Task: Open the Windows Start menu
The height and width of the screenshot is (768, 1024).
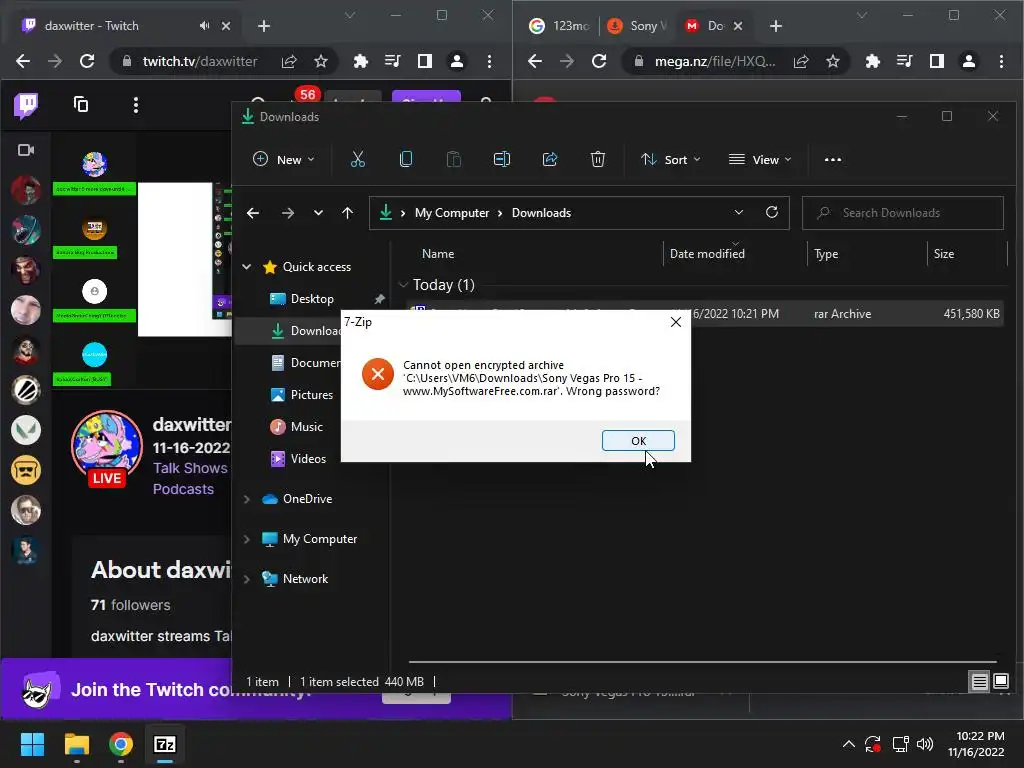Action: click(33, 744)
